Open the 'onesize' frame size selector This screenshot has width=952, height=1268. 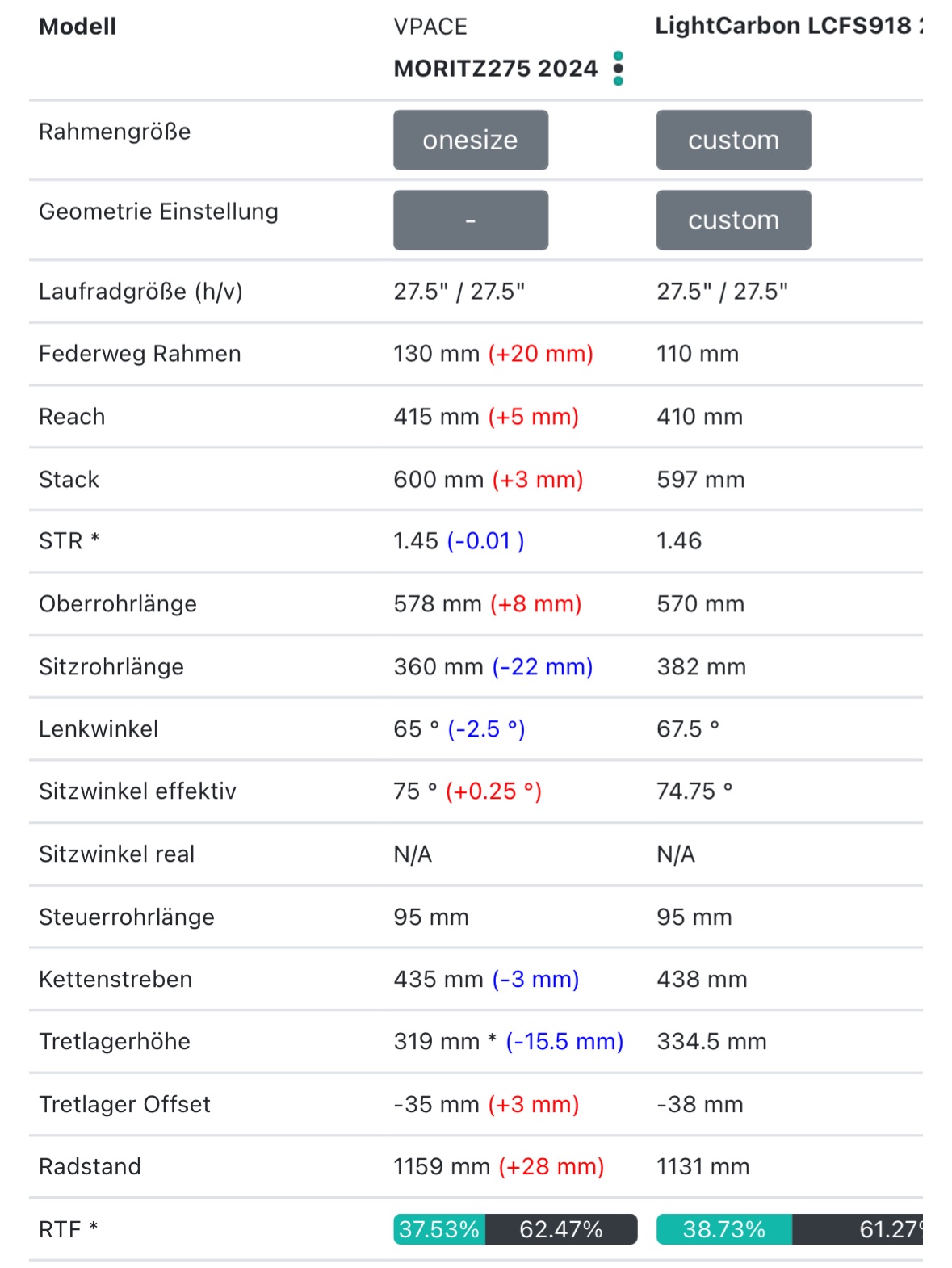471,140
